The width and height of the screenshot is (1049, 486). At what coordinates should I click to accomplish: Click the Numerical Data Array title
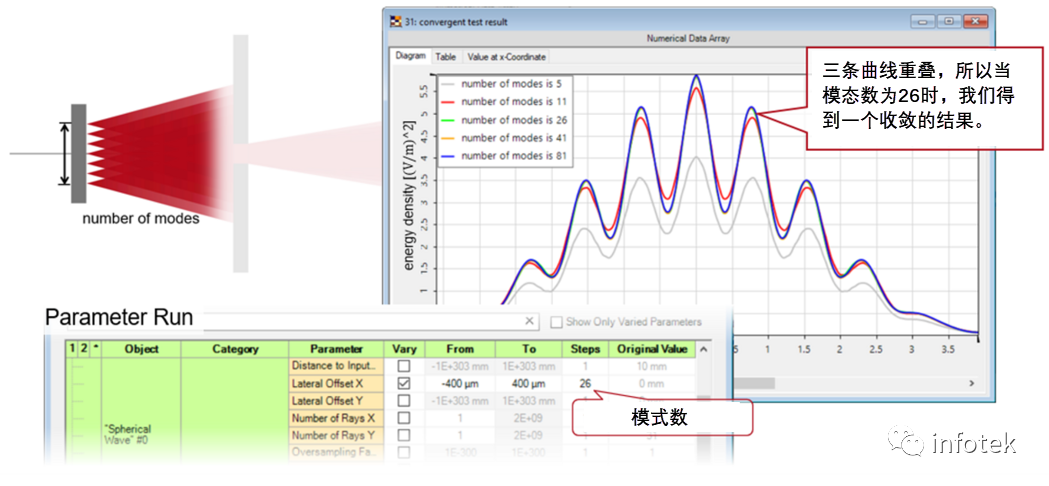[x=688, y=39]
